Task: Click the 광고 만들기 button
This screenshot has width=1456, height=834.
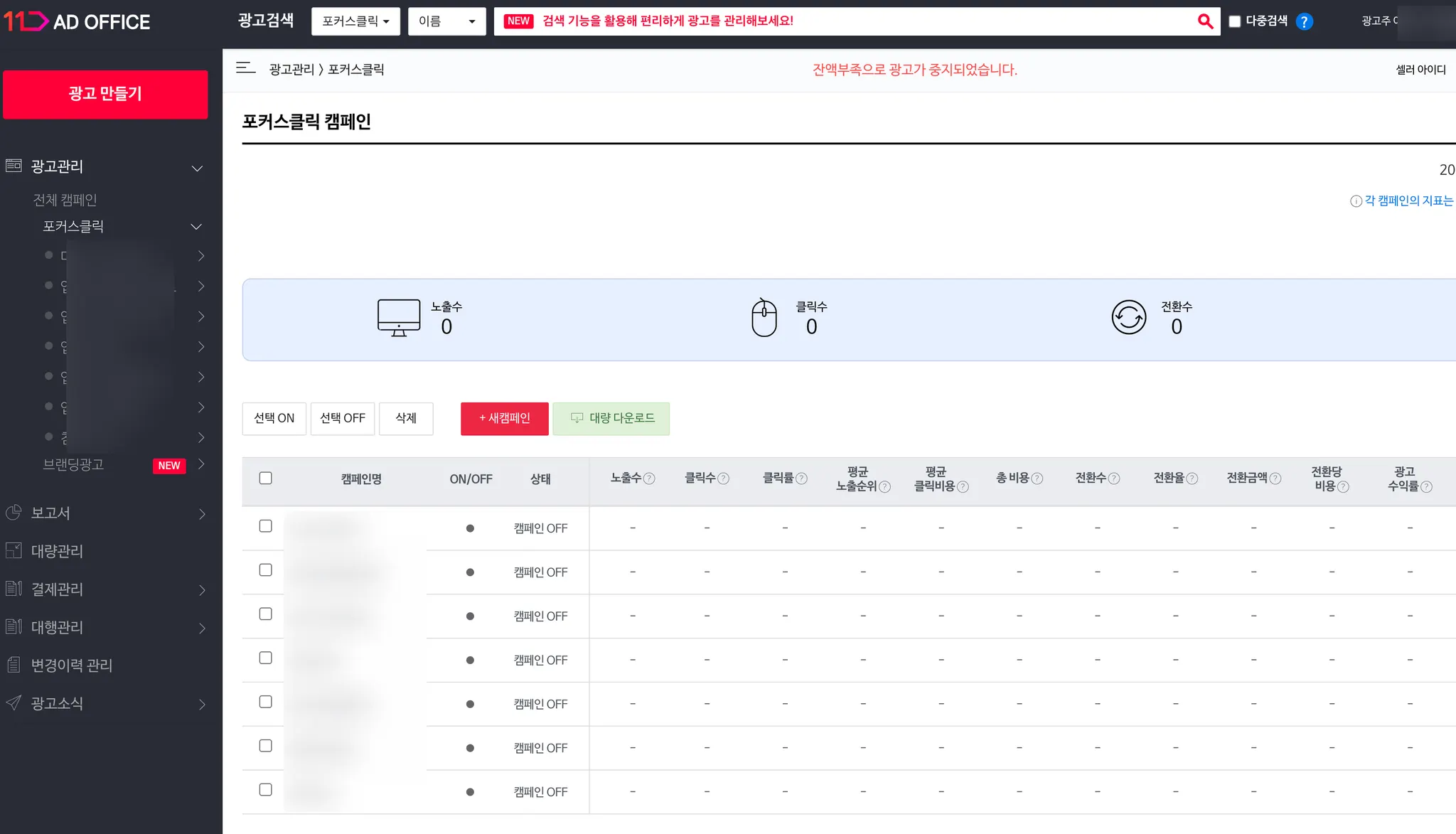Action: 105,94
